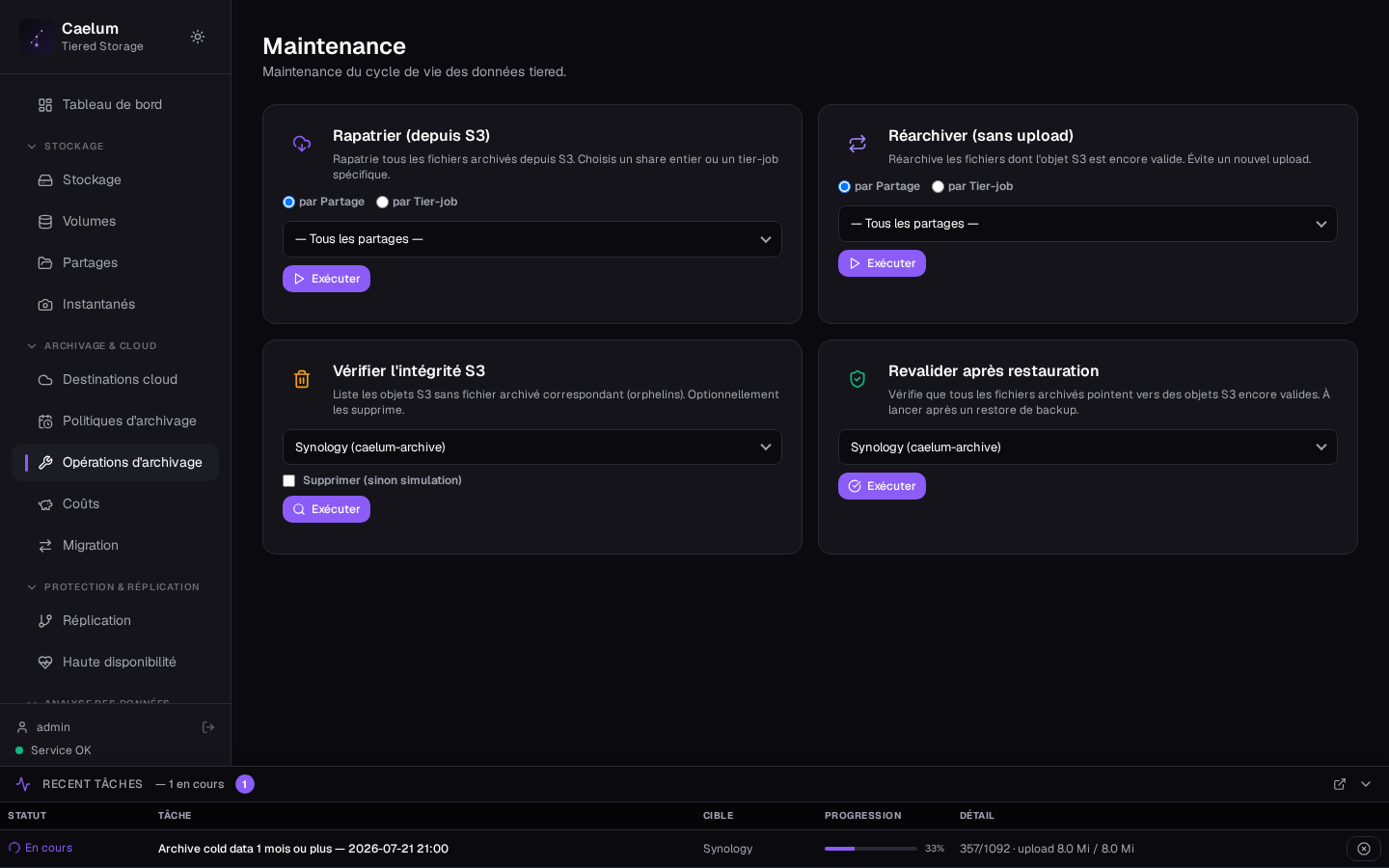1389x868 pixels.
Task: Click the Haute disponibilité heart icon
Action: (x=45, y=663)
